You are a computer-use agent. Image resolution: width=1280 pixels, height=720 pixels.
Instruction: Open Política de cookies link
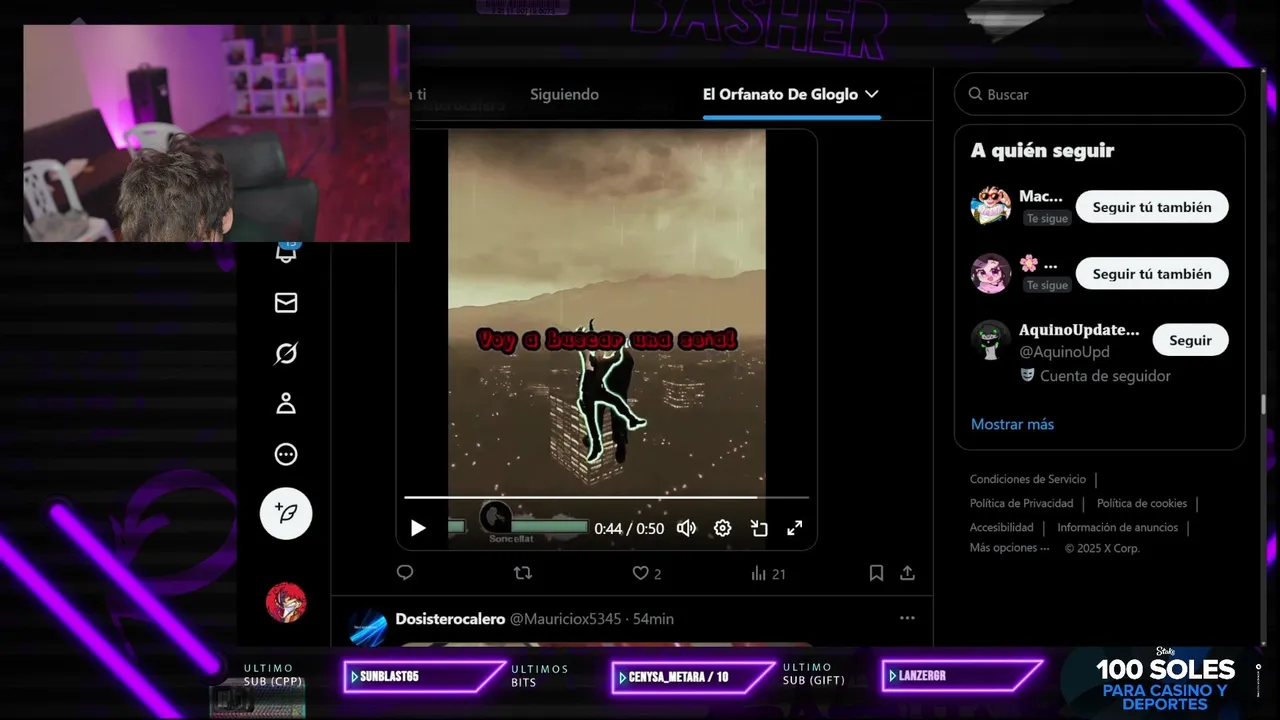click(x=1142, y=503)
